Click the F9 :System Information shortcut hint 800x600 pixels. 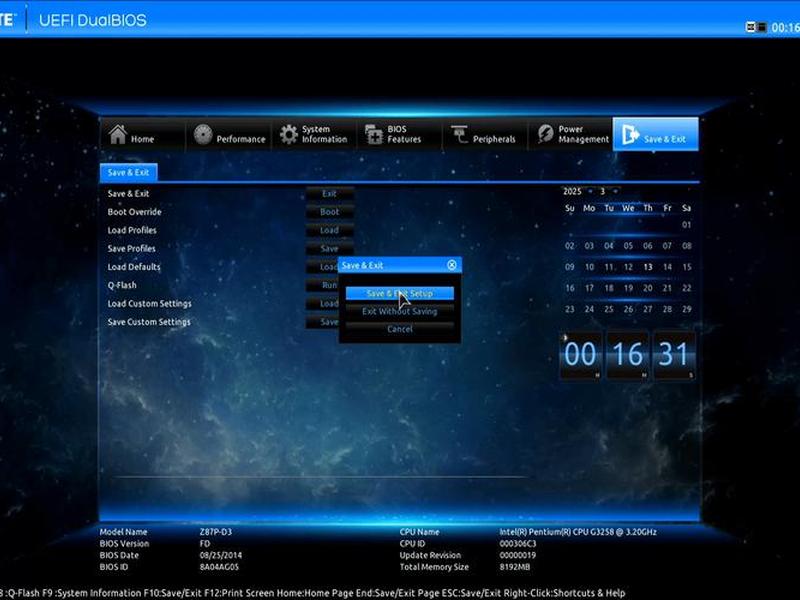(92, 593)
